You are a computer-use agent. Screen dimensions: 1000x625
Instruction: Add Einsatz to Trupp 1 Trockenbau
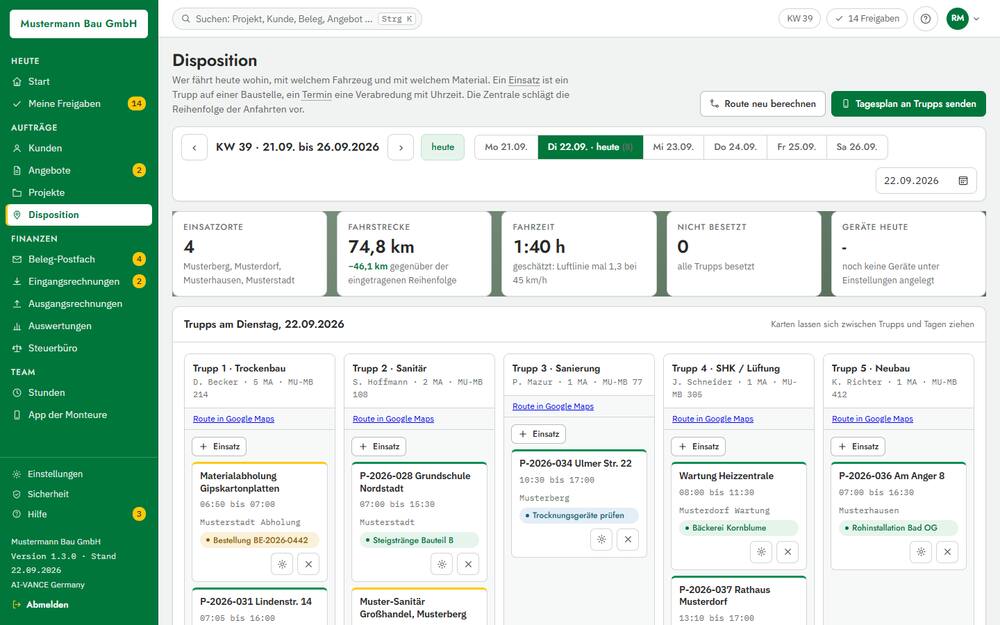click(x=219, y=446)
